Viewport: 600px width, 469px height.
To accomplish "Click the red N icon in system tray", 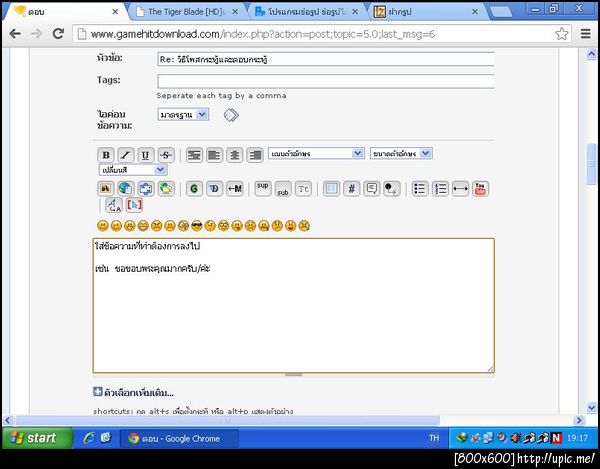I will 556,438.
